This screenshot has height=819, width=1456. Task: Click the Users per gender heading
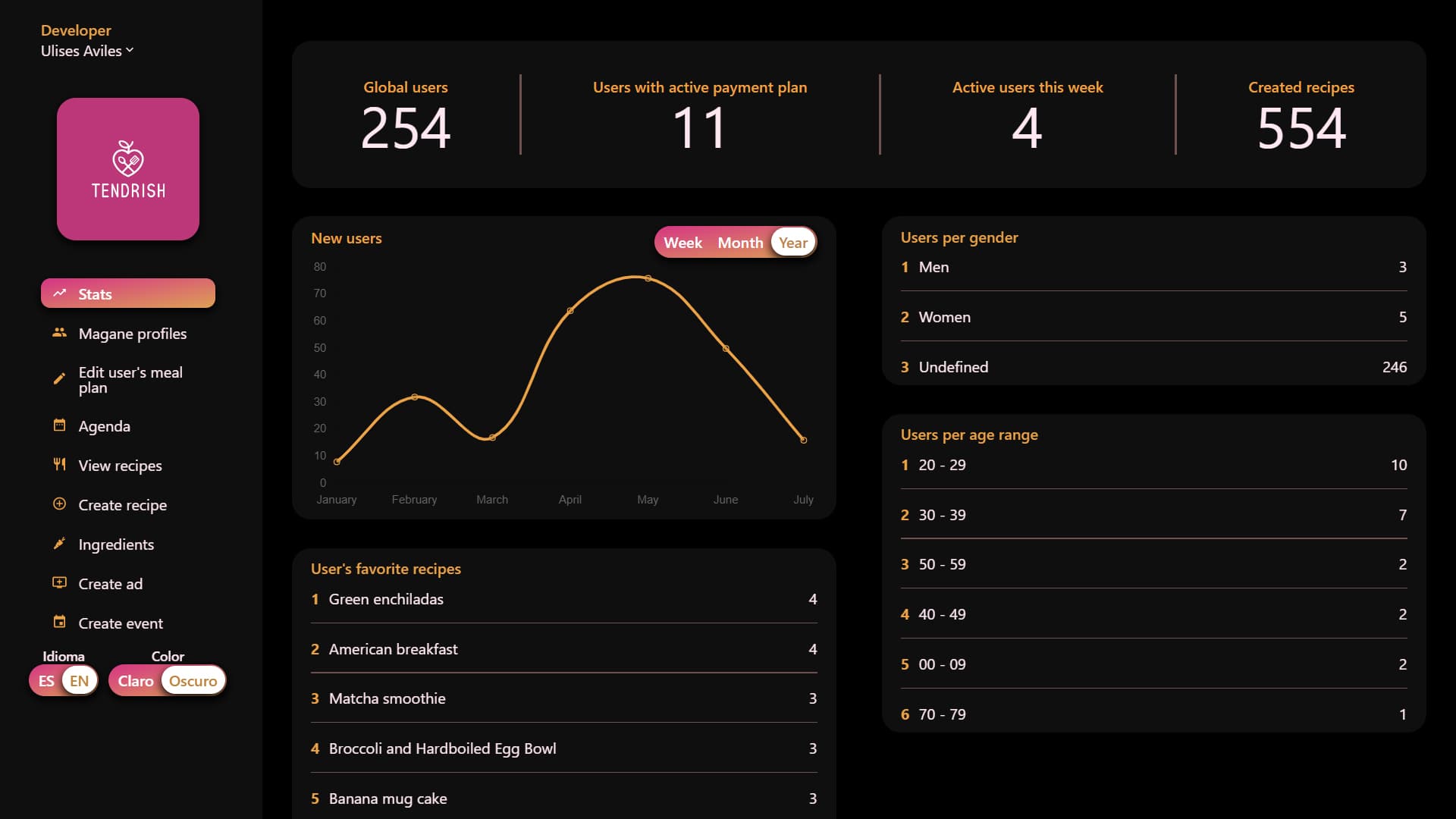click(959, 237)
